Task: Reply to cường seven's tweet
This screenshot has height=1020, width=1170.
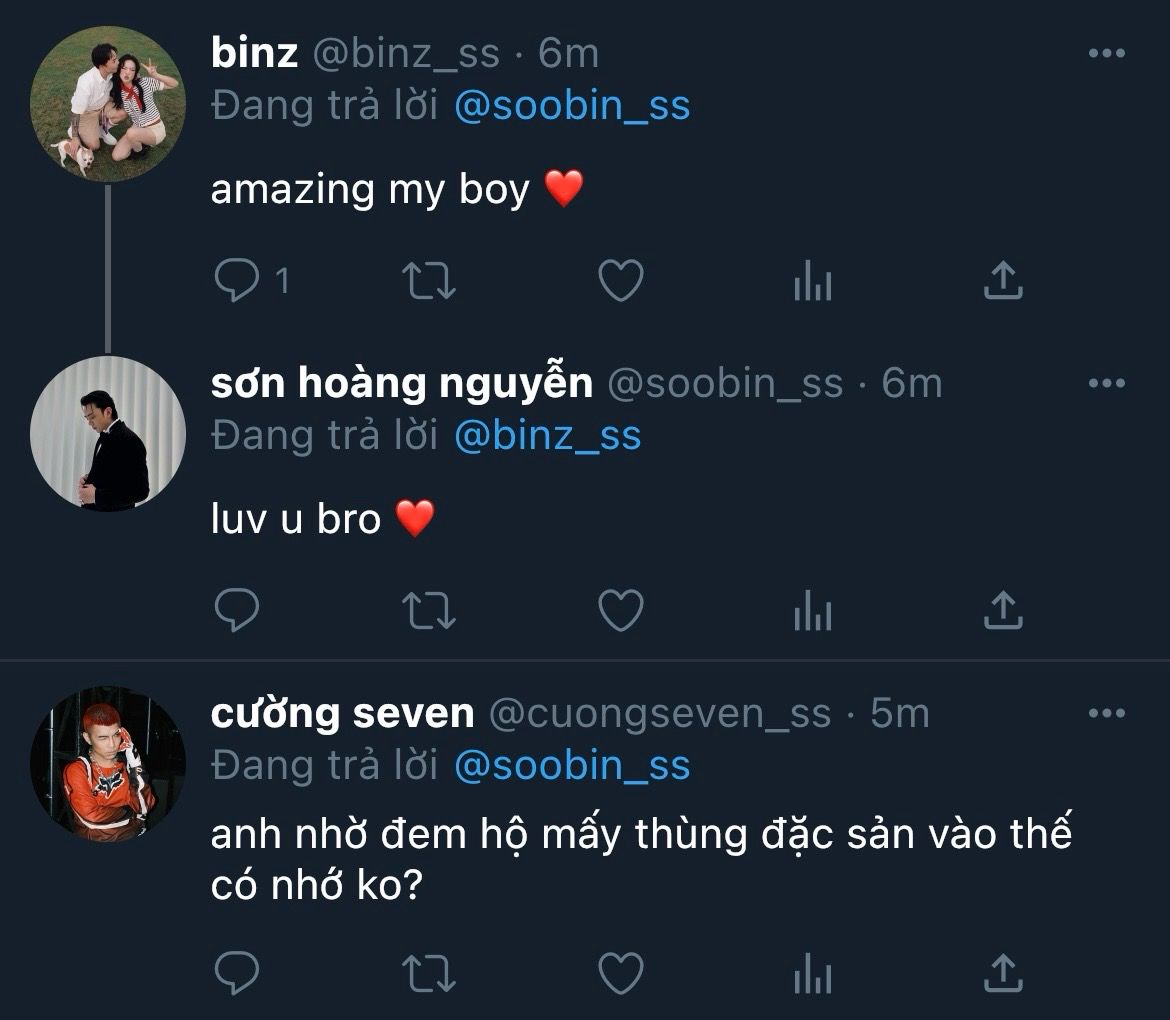Action: point(237,972)
